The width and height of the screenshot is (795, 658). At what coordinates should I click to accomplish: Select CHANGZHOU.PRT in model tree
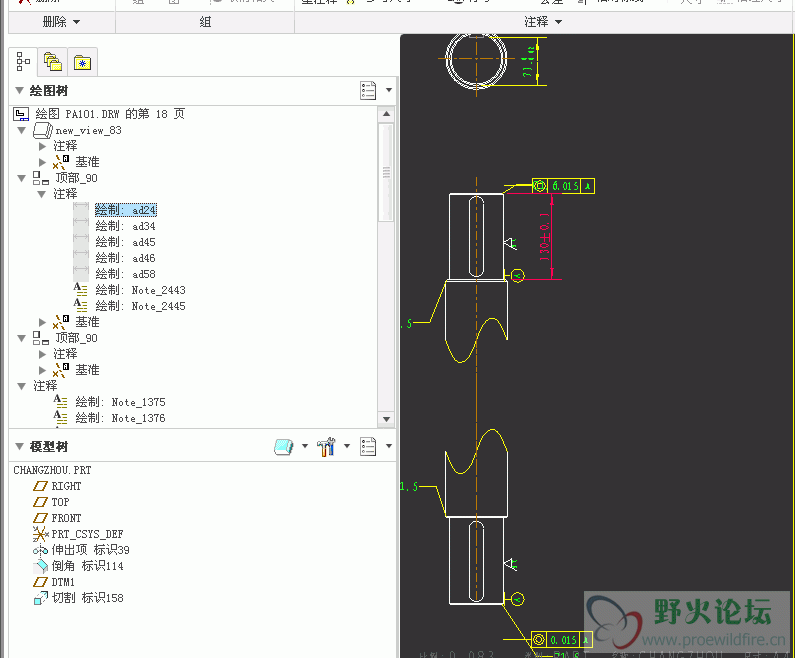pyautogui.click(x=52, y=470)
